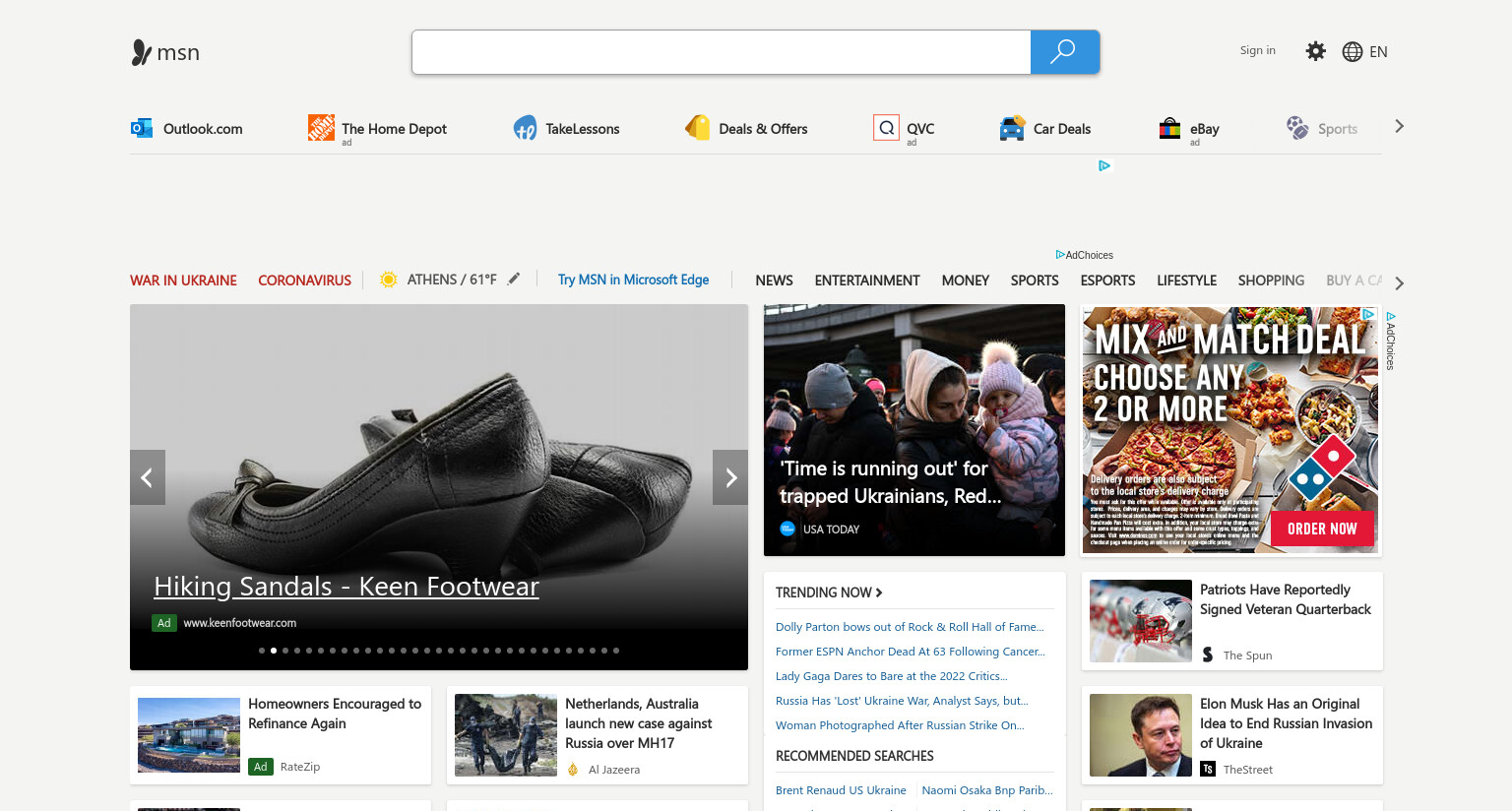The width and height of the screenshot is (1512, 811).
Task: Show previous slide in the carousel
Action: (148, 477)
